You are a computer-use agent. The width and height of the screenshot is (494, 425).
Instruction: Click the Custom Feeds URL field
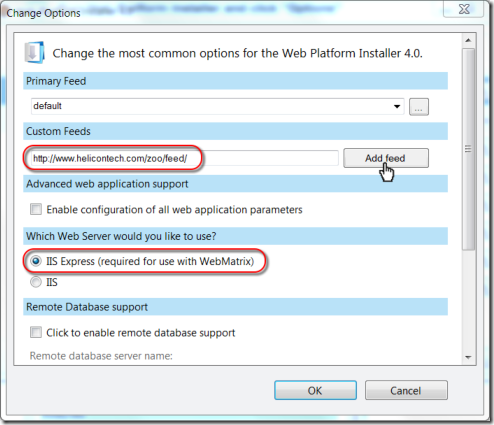[185, 158]
